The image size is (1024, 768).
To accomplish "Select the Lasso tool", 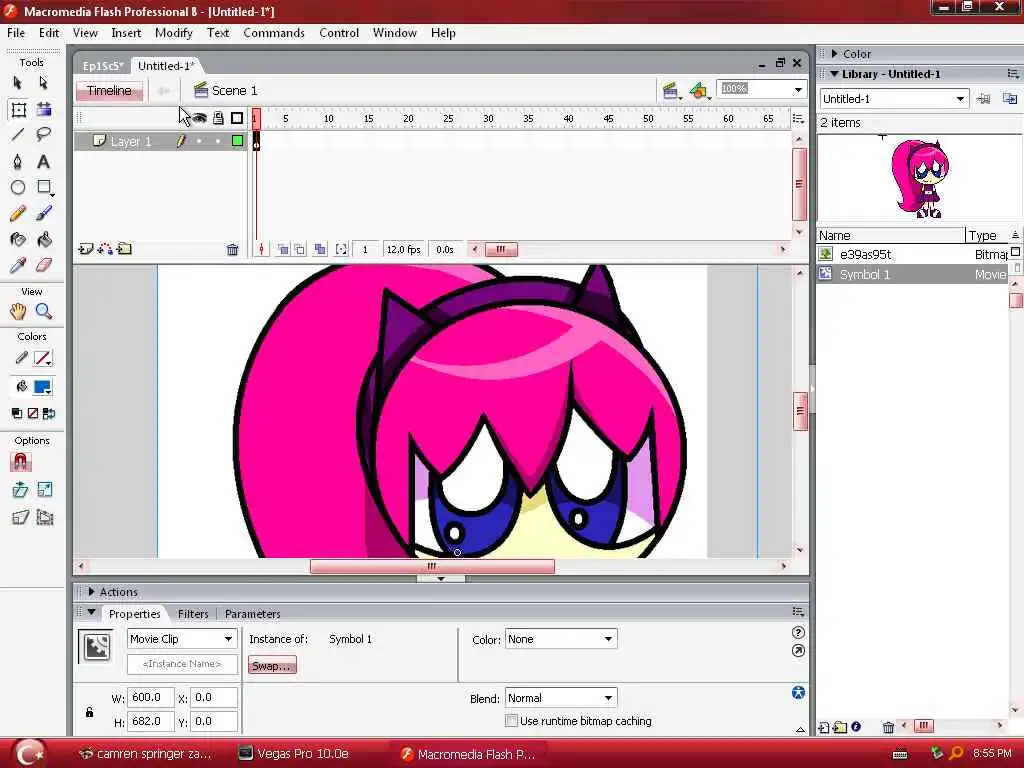I will [x=44, y=135].
